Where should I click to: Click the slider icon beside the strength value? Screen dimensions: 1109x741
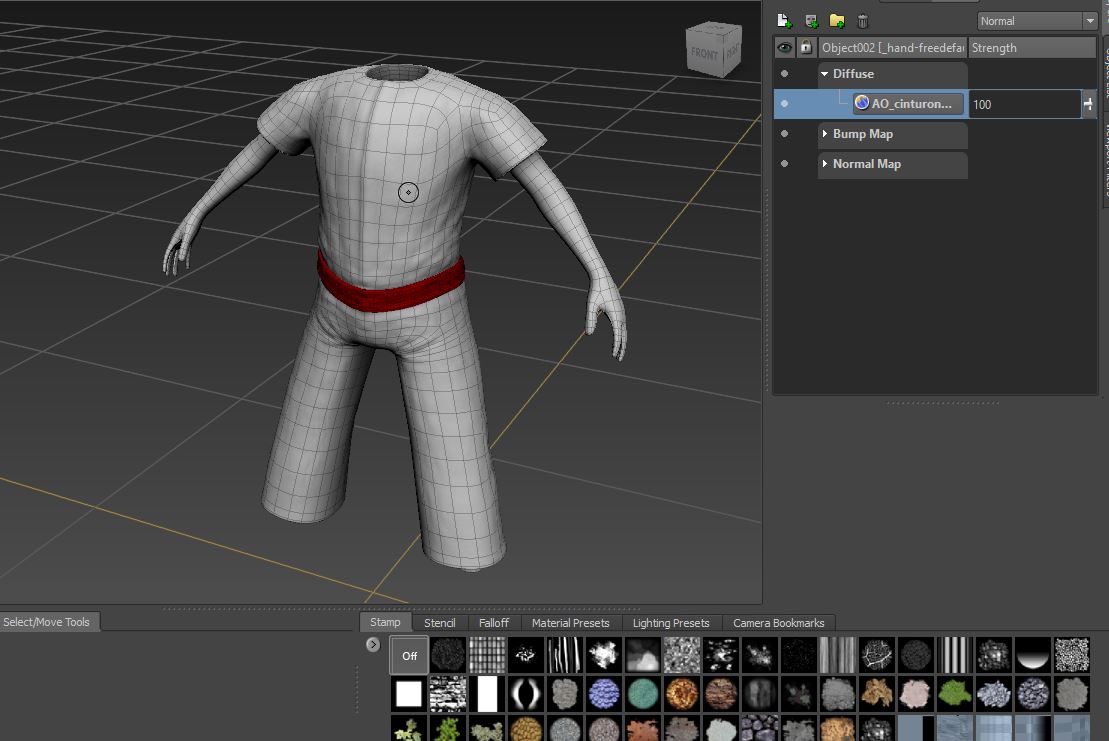(x=1088, y=104)
